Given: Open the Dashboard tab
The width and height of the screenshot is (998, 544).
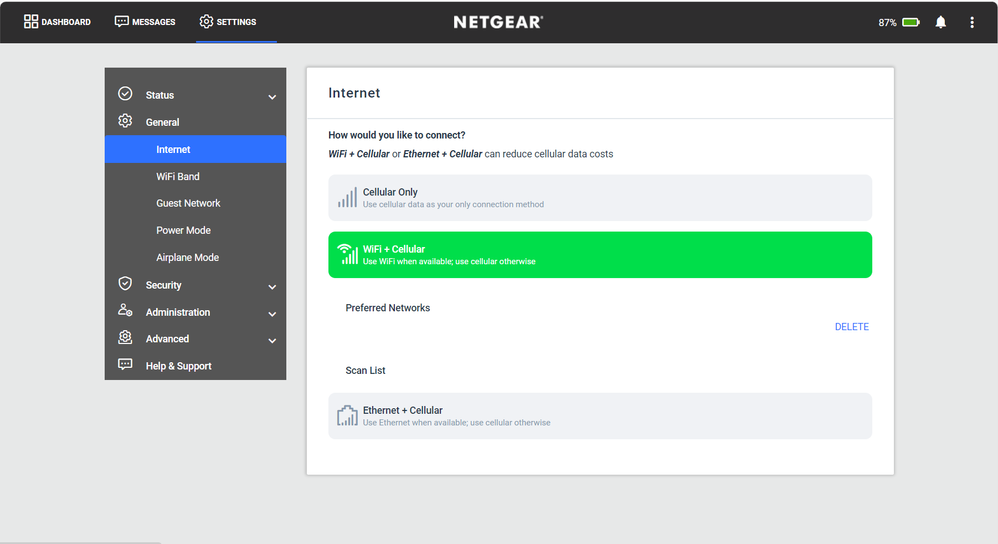Looking at the screenshot, I should coord(57,22).
